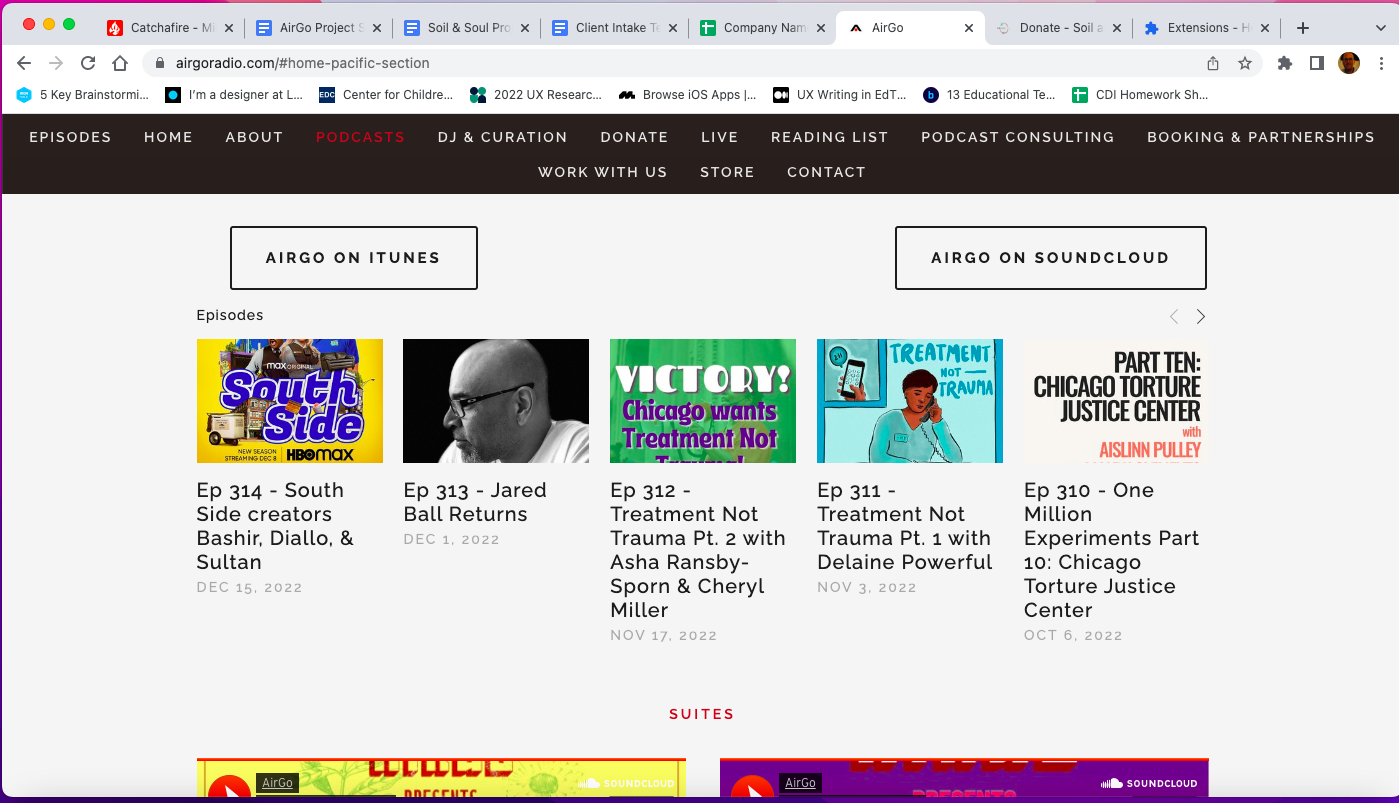Open Ep 312 Treatment Not Trauma Pt. 2 link
Screen dimensions: 1399x803
698,550
